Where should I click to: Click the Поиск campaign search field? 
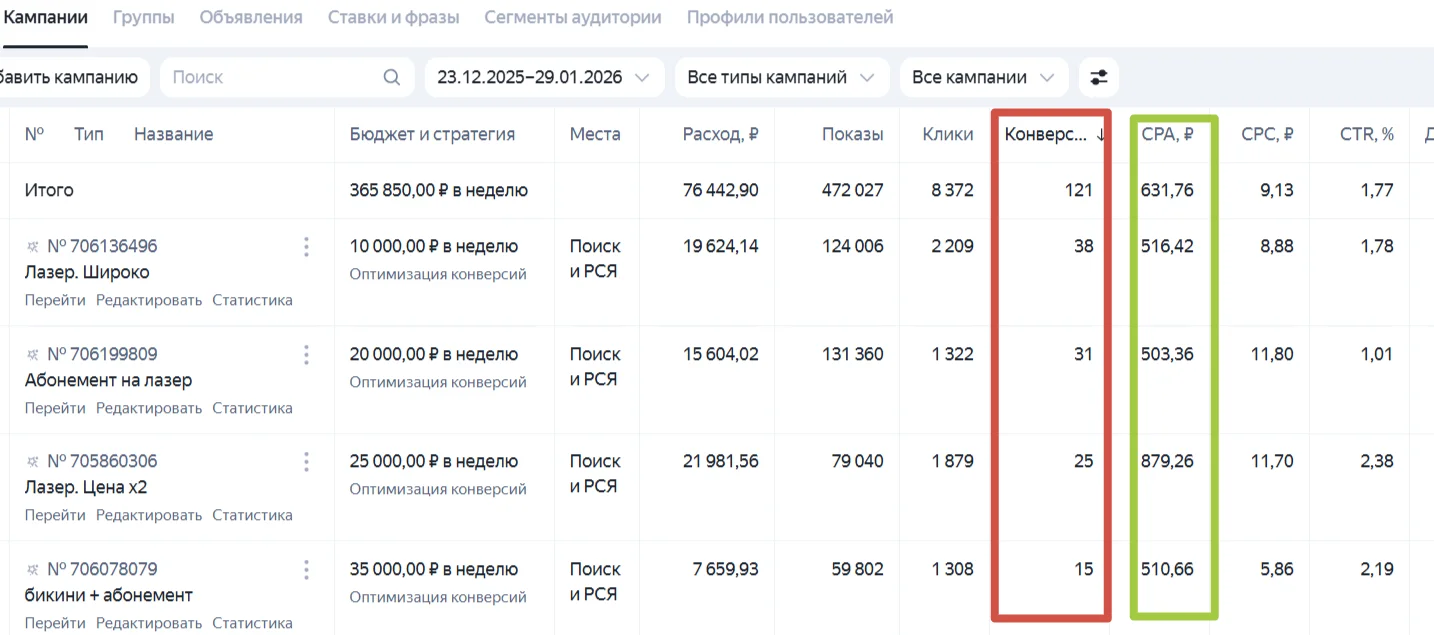coord(270,78)
